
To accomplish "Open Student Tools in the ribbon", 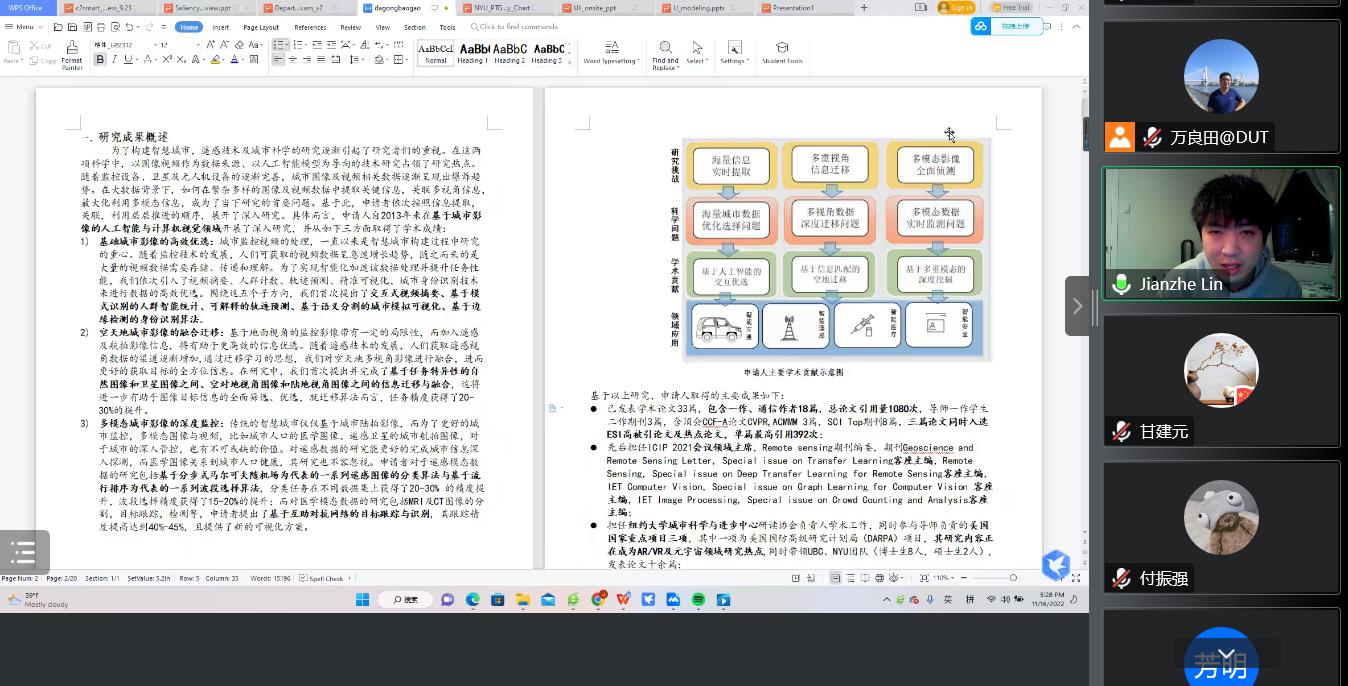I will (782, 53).
